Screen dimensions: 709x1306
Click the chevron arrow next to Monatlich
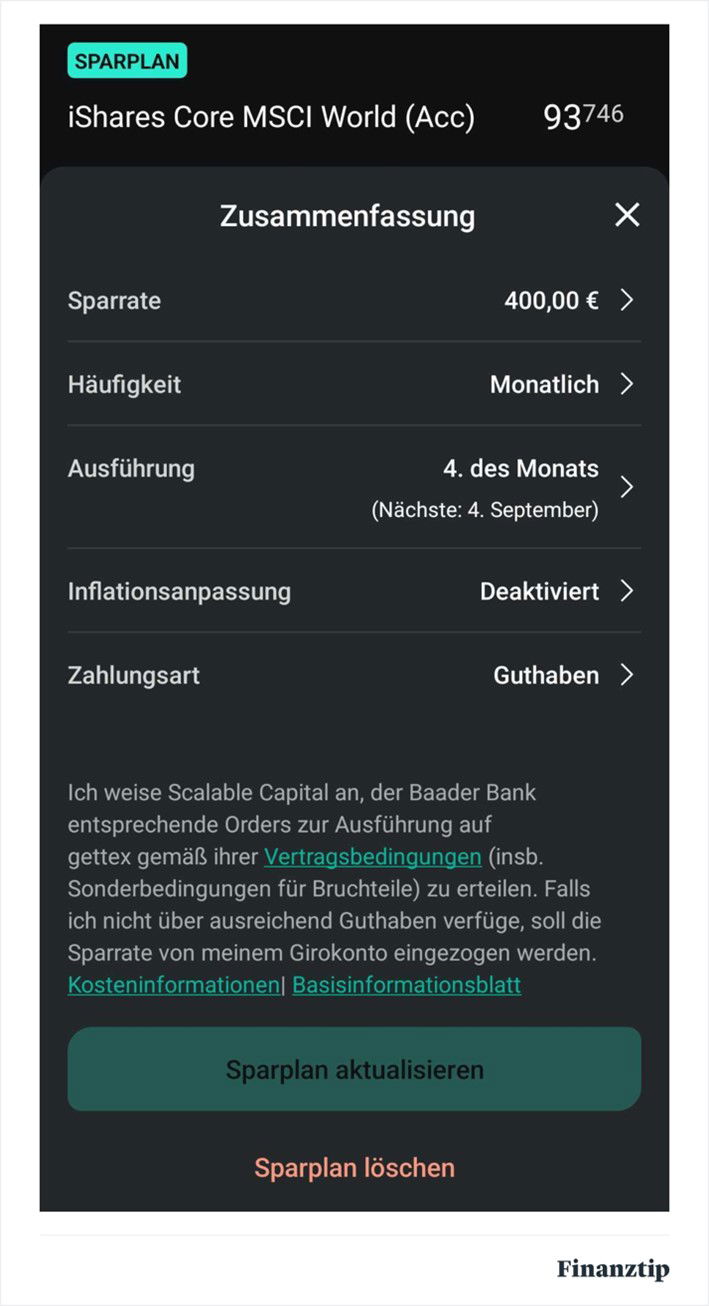coord(627,384)
